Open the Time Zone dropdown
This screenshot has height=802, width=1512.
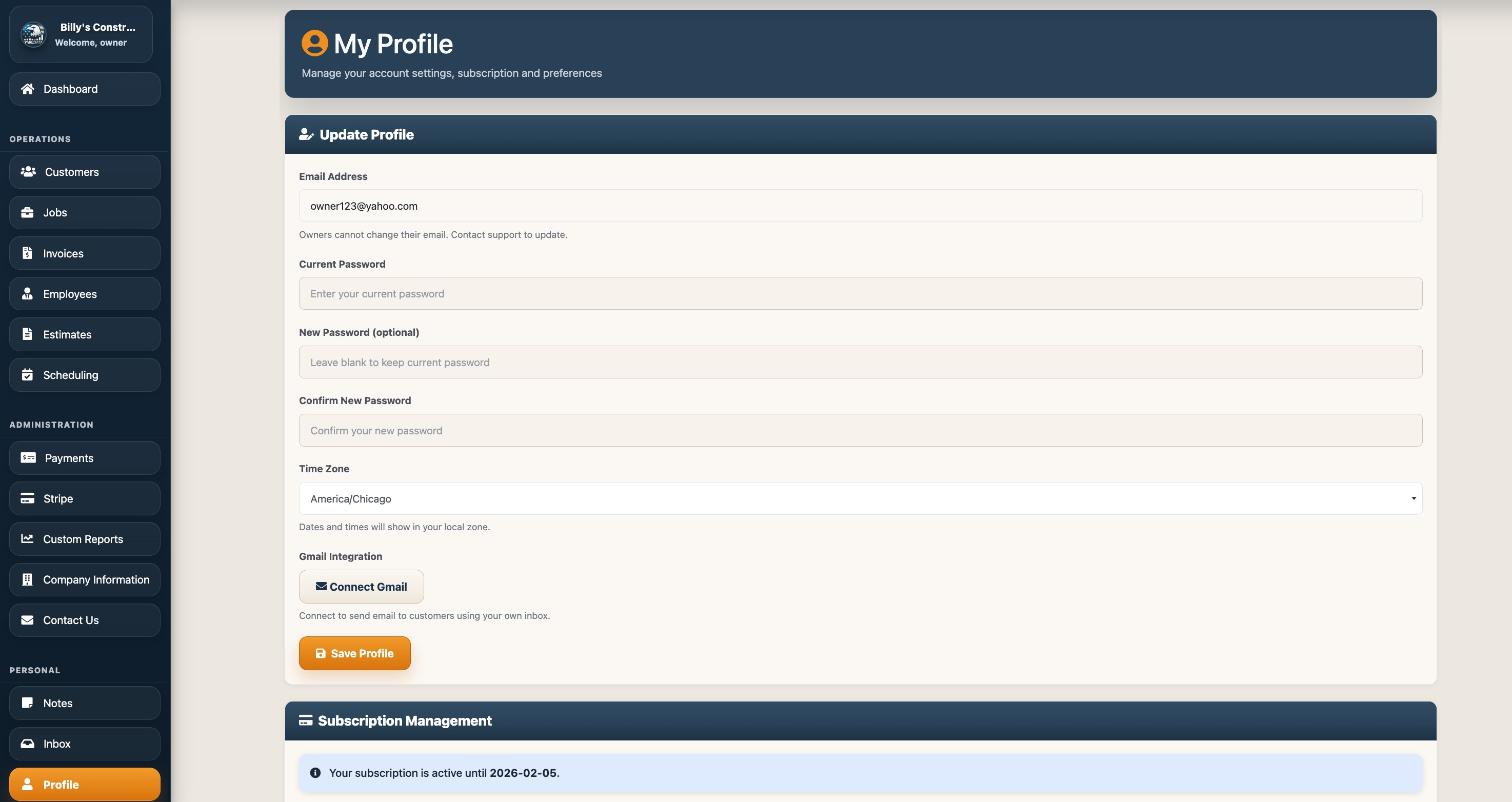[x=860, y=498]
